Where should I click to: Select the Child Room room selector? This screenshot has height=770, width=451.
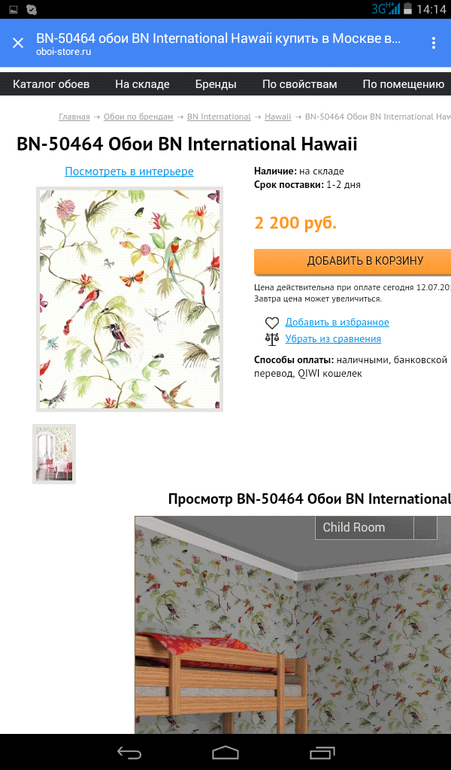pos(364,528)
